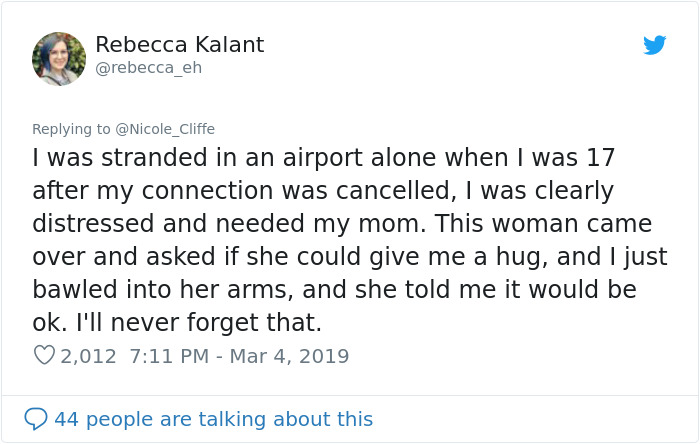Image resolution: width=700 pixels, height=444 pixels.
Task: Click the "Replying to" label
Action: click(x=72, y=129)
